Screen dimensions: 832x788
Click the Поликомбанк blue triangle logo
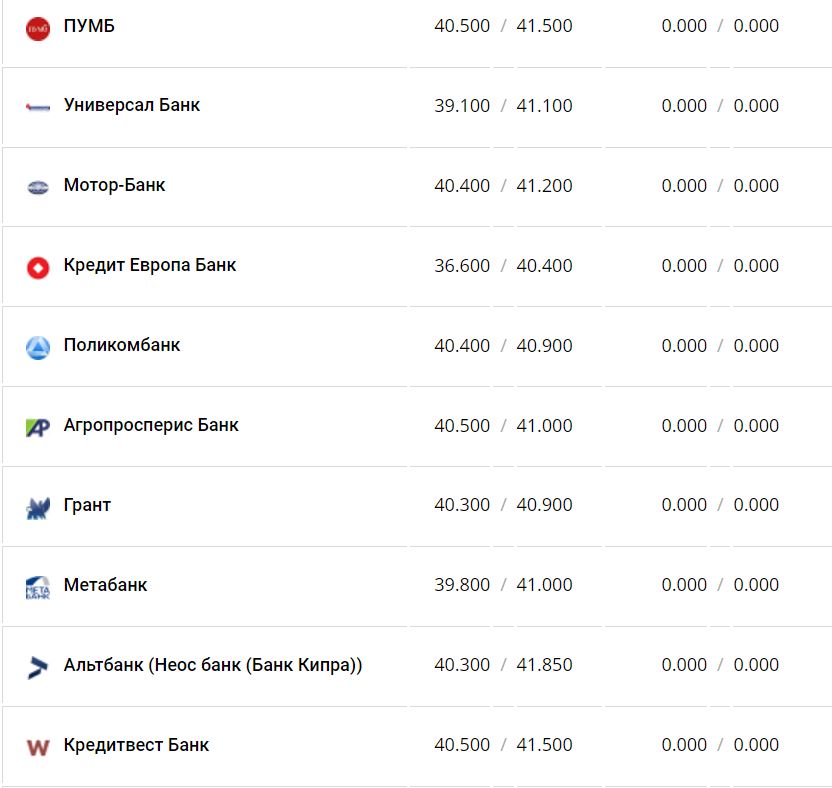point(38,347)
